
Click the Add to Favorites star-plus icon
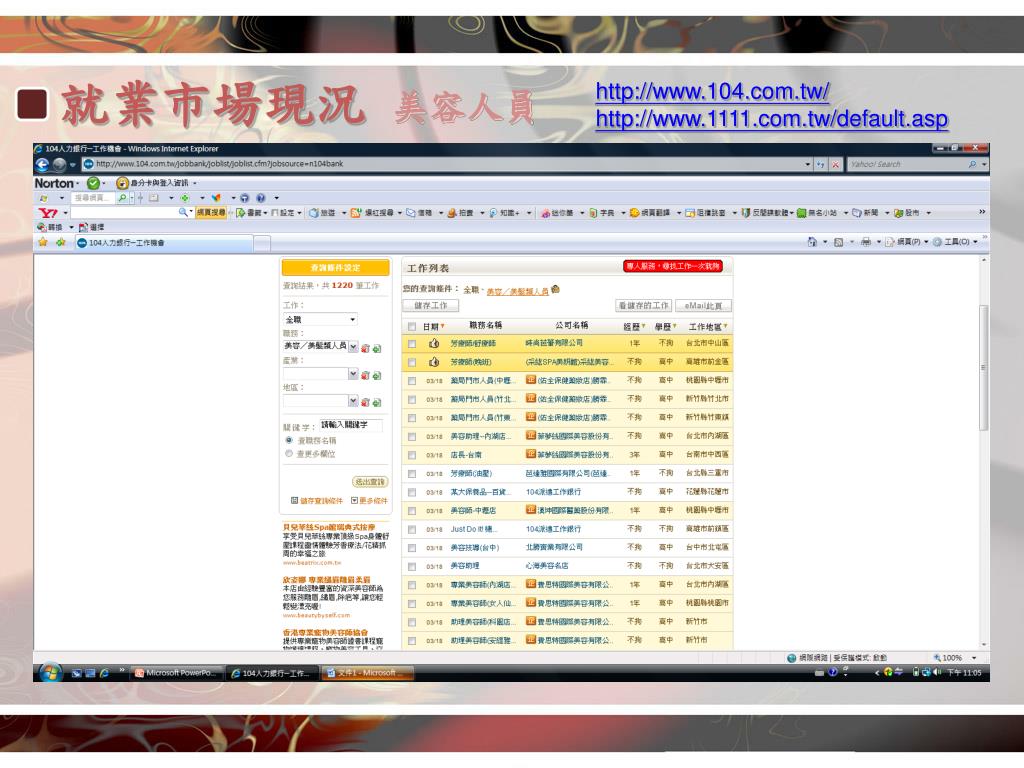point(61,242)
